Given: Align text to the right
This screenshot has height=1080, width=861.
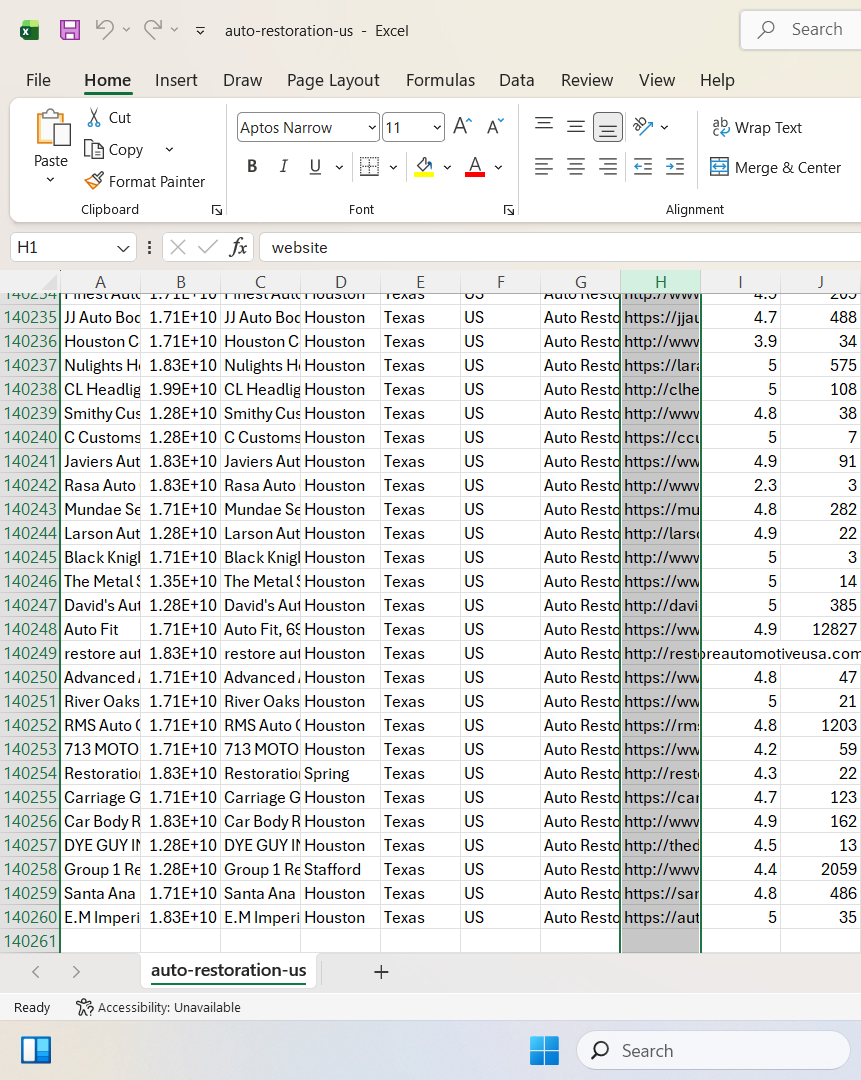Looking at the screenshot, I should (608, 167).
